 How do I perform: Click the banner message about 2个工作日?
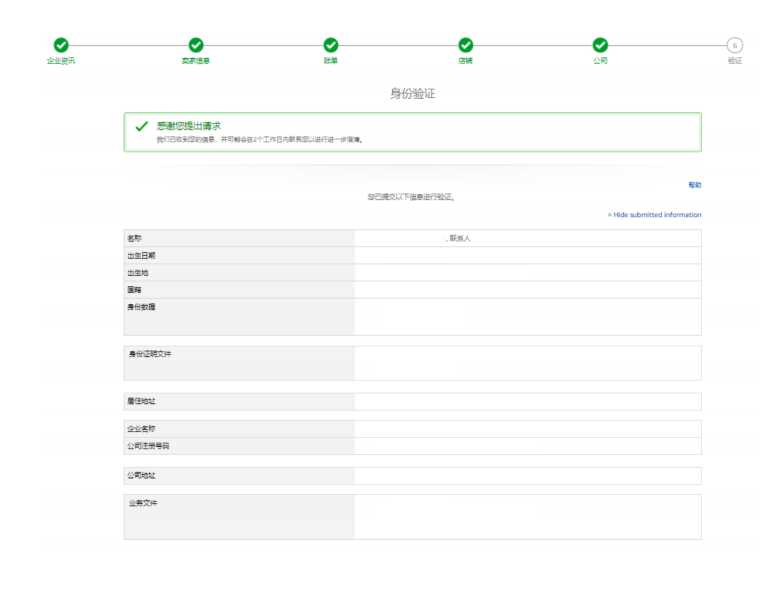260,139
